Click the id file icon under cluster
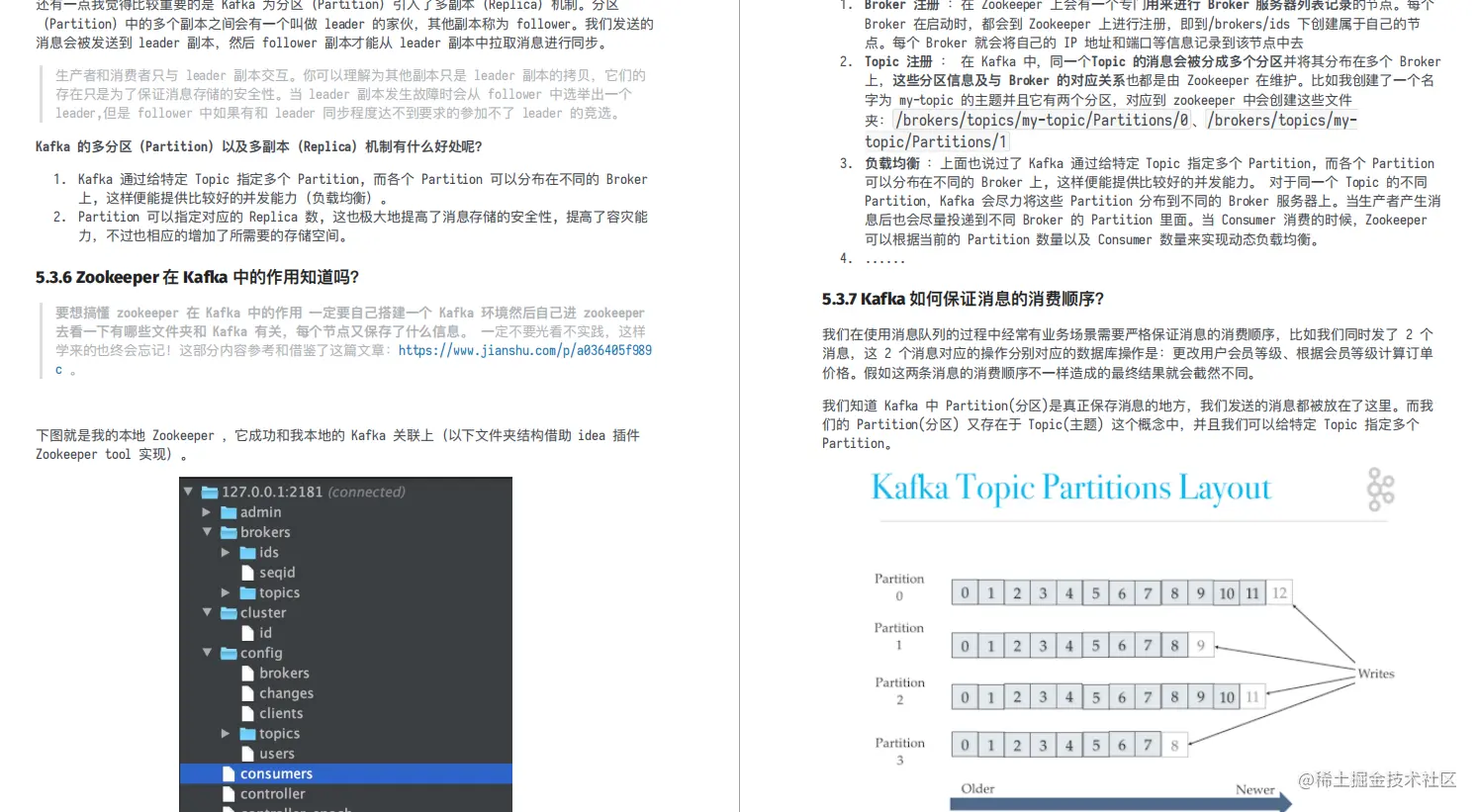This screenshot has height=812, width=1479. 248,633
